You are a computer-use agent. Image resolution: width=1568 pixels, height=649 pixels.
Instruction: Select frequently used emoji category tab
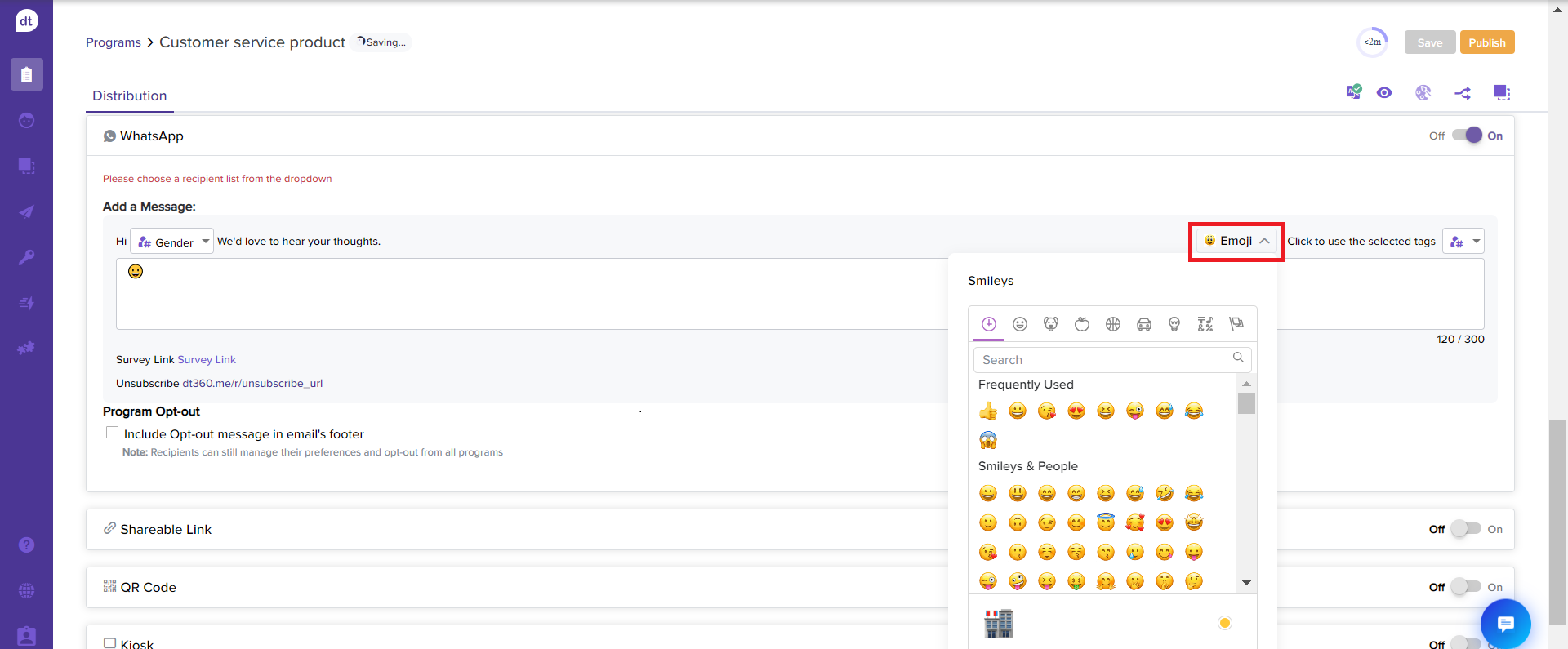point(989,324)
